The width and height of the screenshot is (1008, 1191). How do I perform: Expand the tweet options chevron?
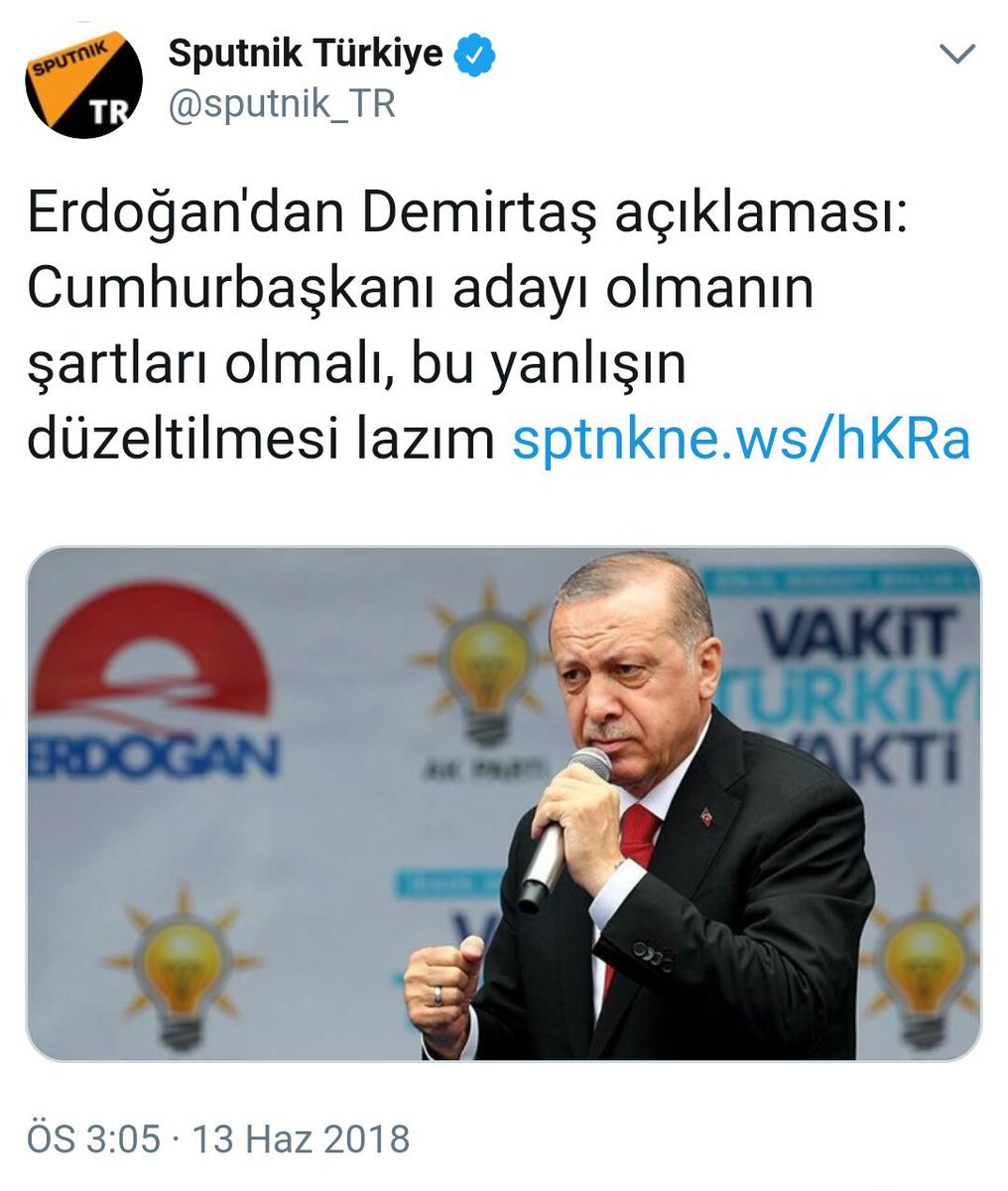[x=957, y=56]
